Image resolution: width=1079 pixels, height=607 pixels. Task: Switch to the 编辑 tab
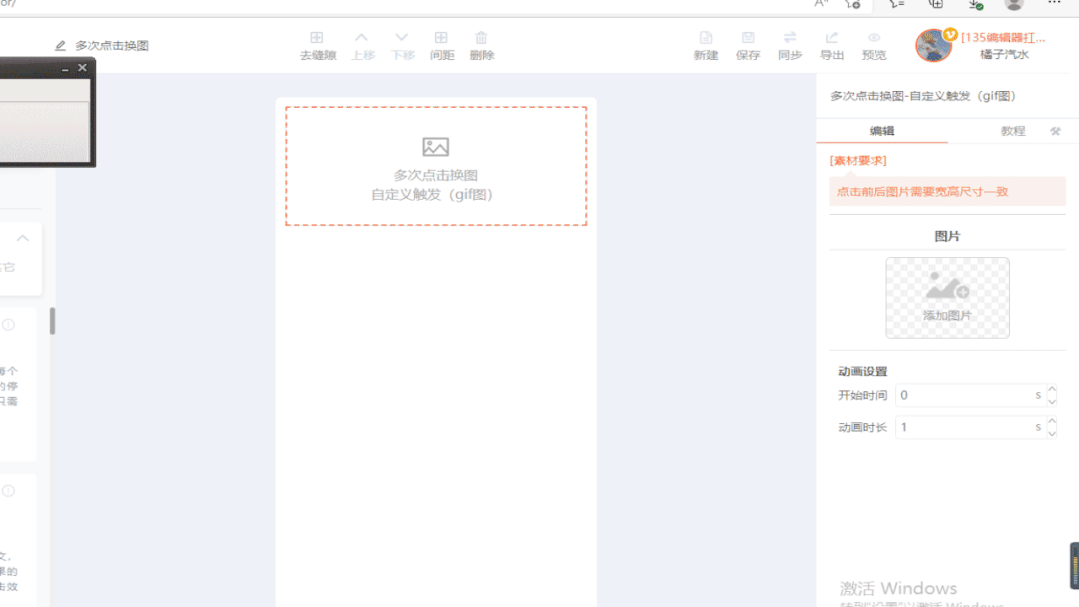tap(881, 131)
